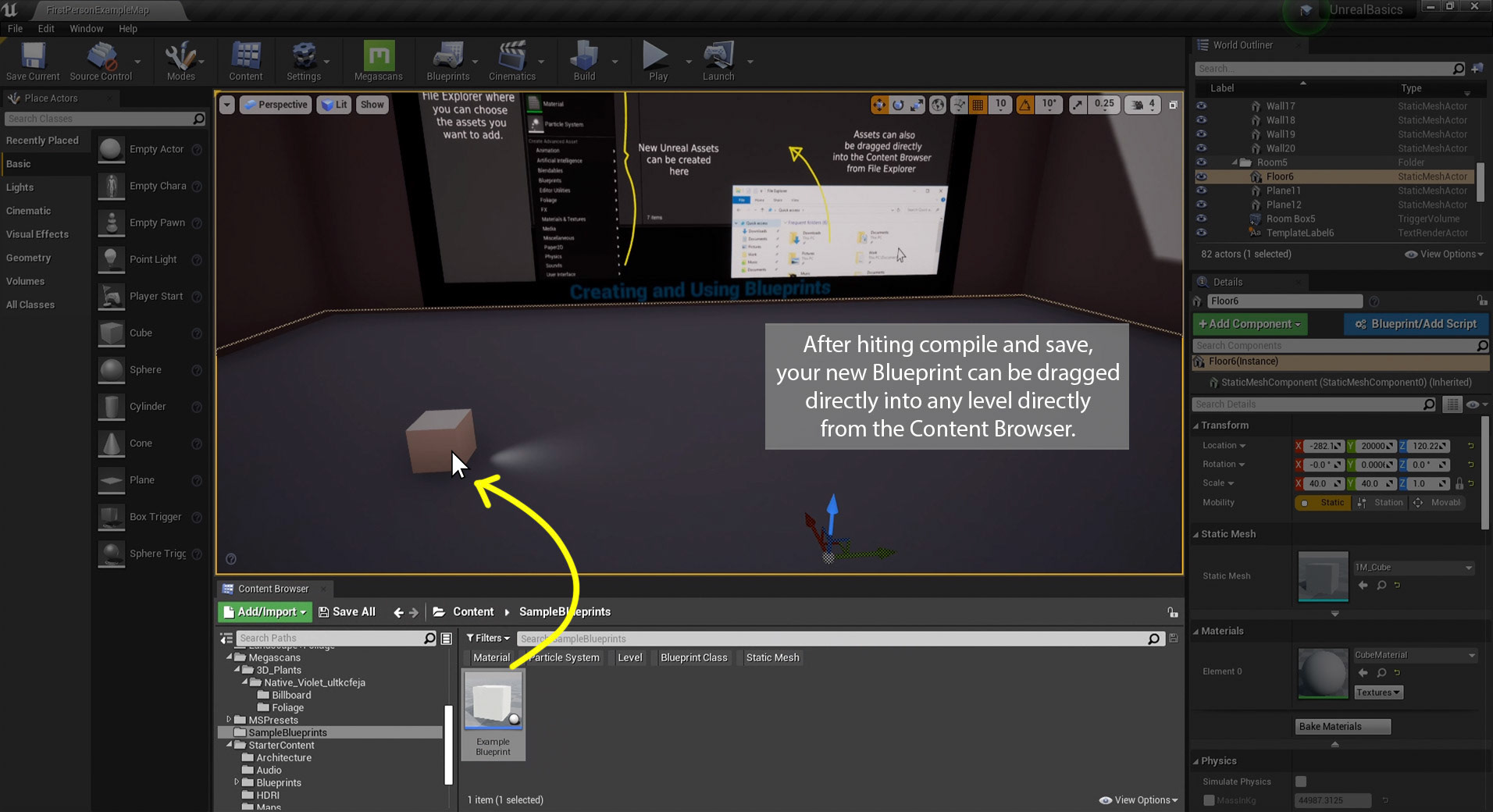Use selected asset arrow for CubeMaterial
This screenshot has width=1493, height=812.
tap(1363, 672)
